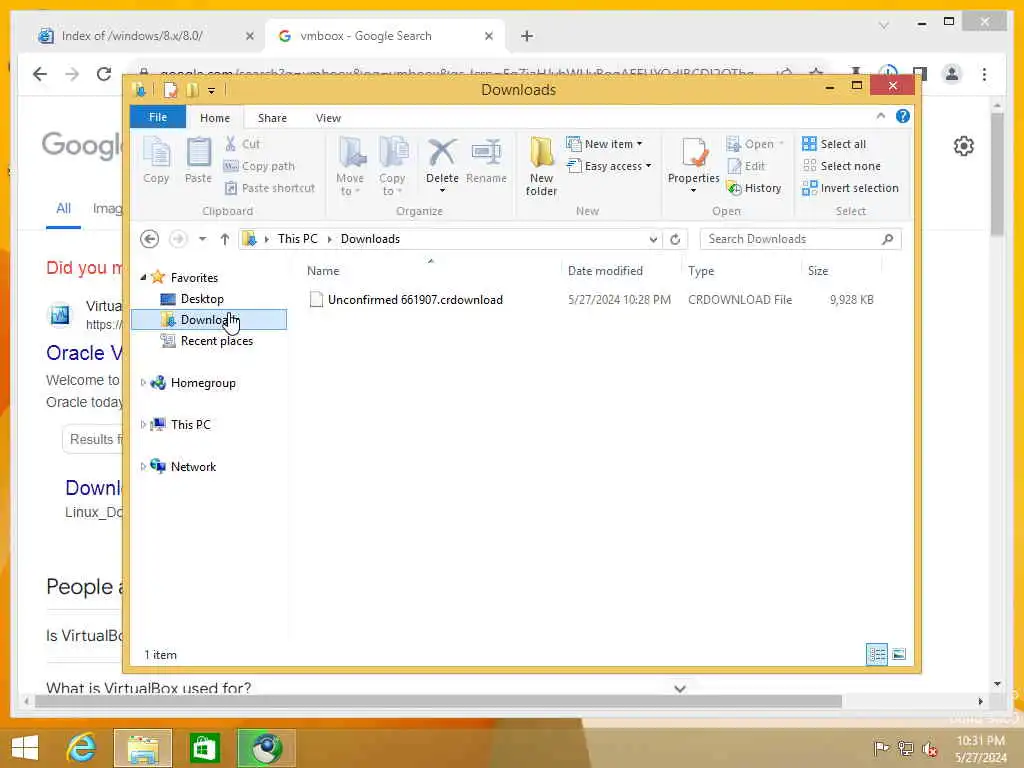Sort by the Size column header
1024x768 pixels.
(x=818, y=270)
